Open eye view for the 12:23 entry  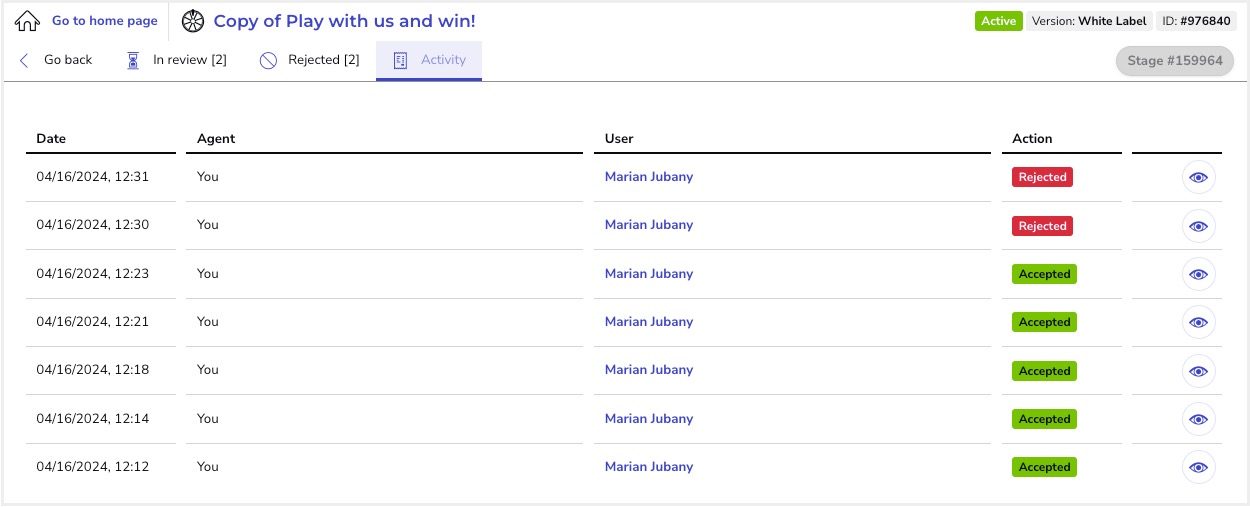(x=1198, y=274)
